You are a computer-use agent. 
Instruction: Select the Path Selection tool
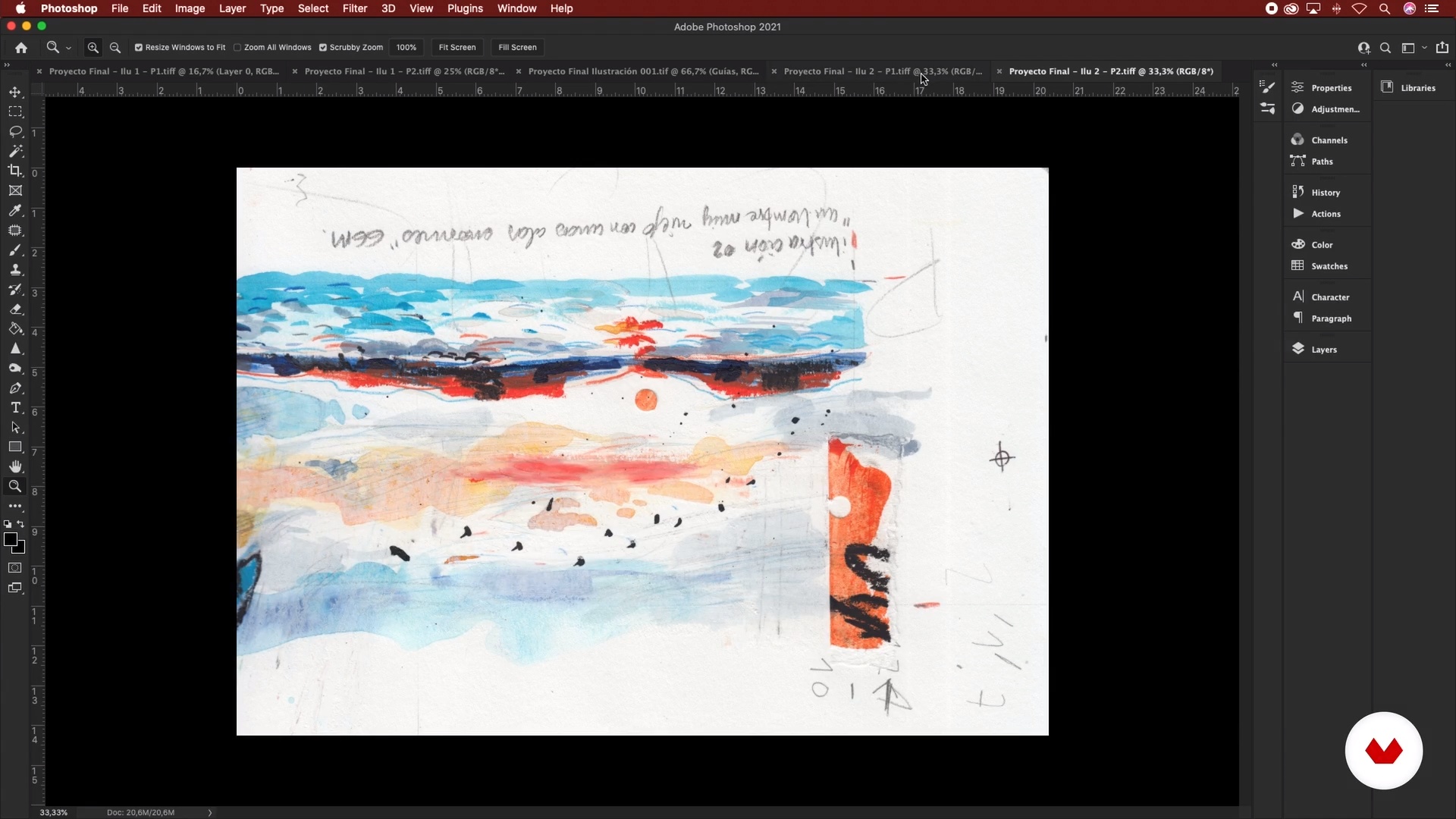click(15, 428)
